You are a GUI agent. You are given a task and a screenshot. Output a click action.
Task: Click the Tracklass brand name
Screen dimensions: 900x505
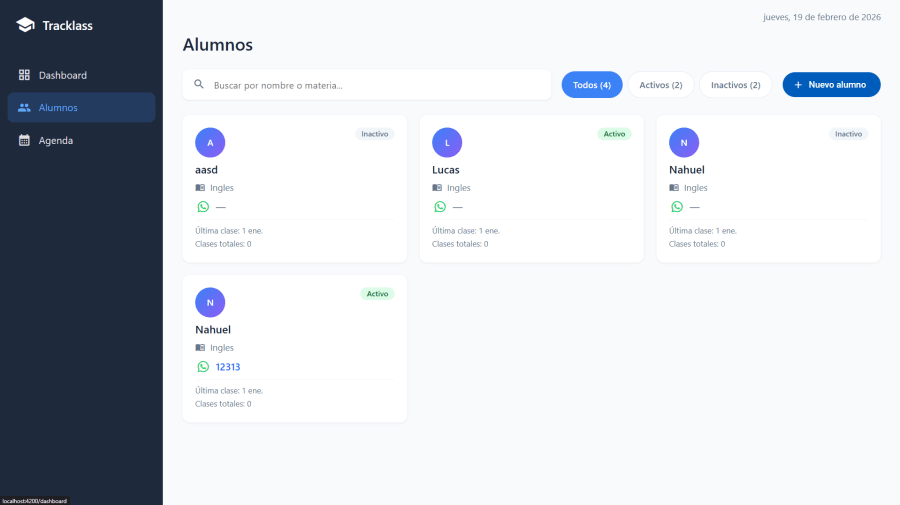[68, 25]
